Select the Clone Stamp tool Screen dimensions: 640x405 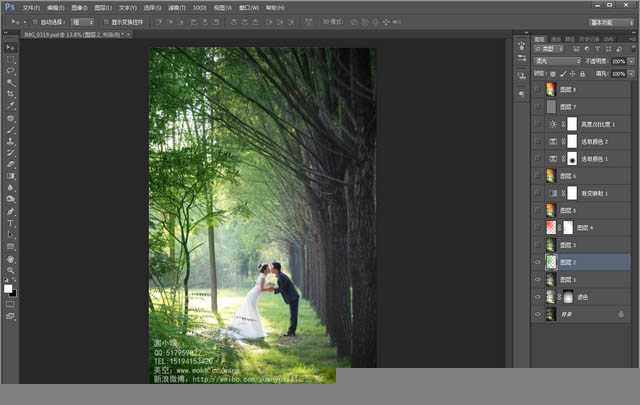click(x=10, y=142)
